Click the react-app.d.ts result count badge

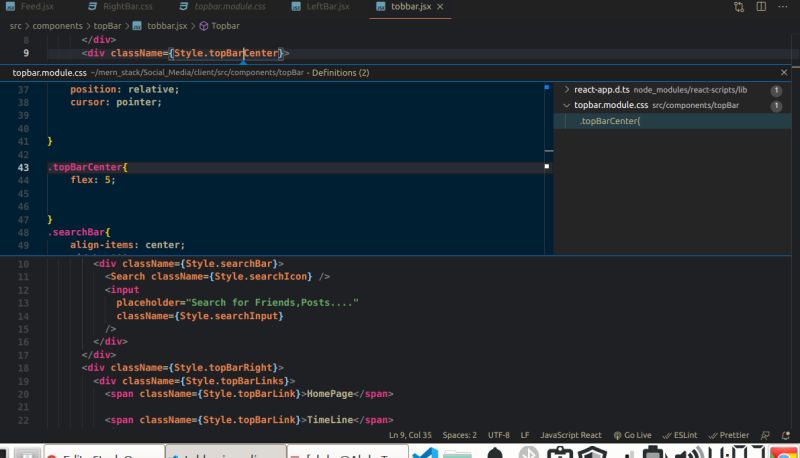pos(776,90)
